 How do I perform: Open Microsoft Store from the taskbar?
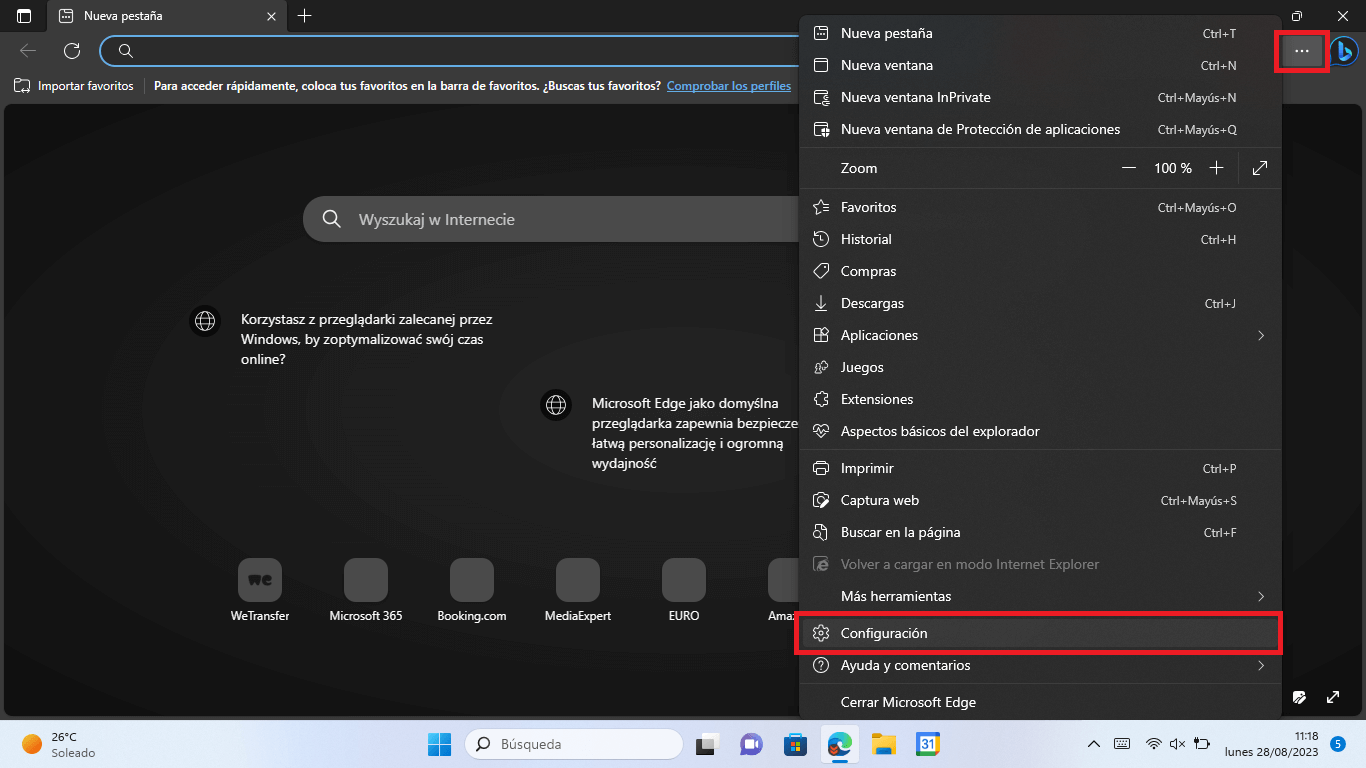[795, 744]
